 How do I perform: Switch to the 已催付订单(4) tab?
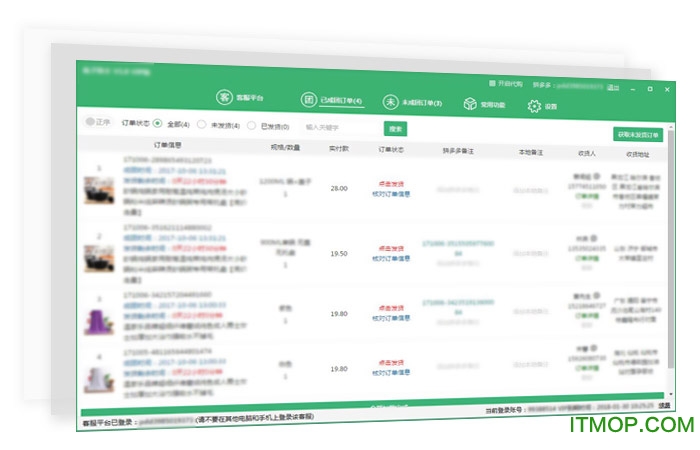(x=342, y=101)
